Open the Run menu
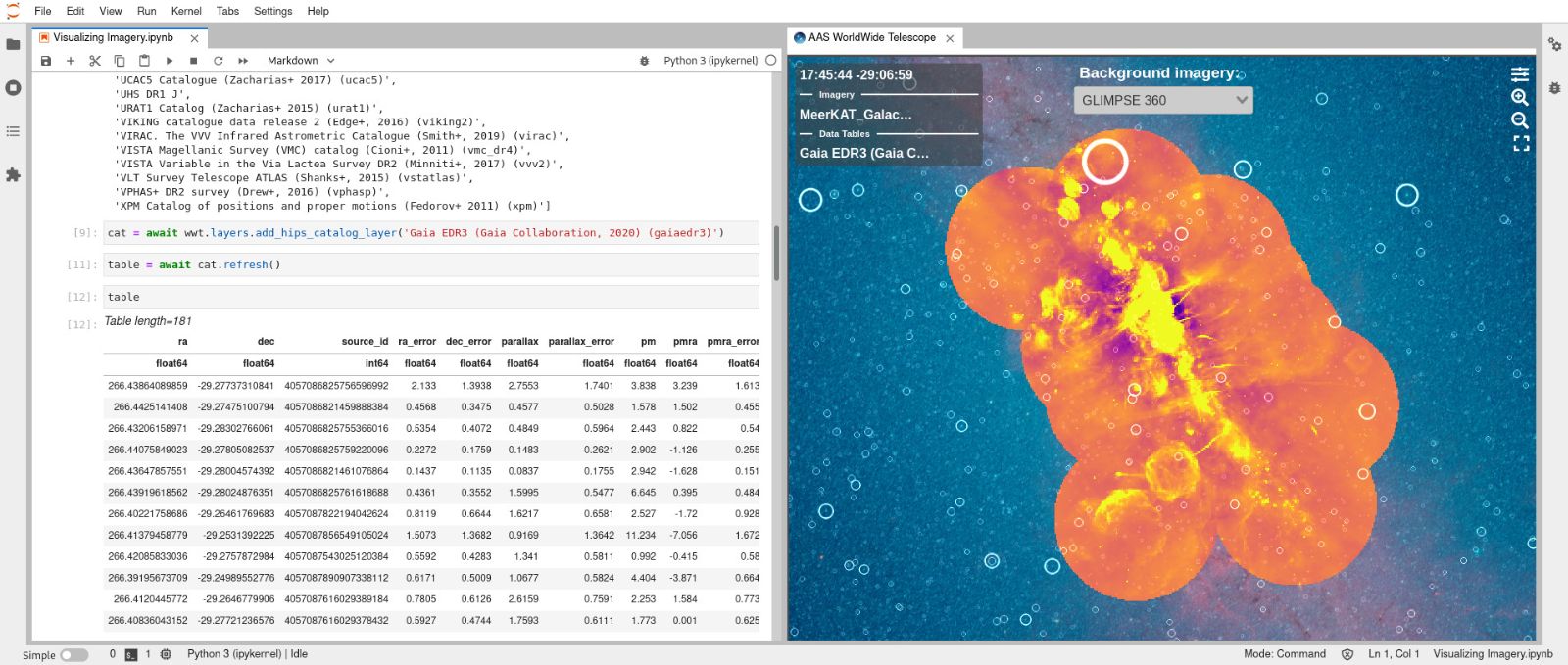This screenshot has width=1568, height=665. [146, 11]
